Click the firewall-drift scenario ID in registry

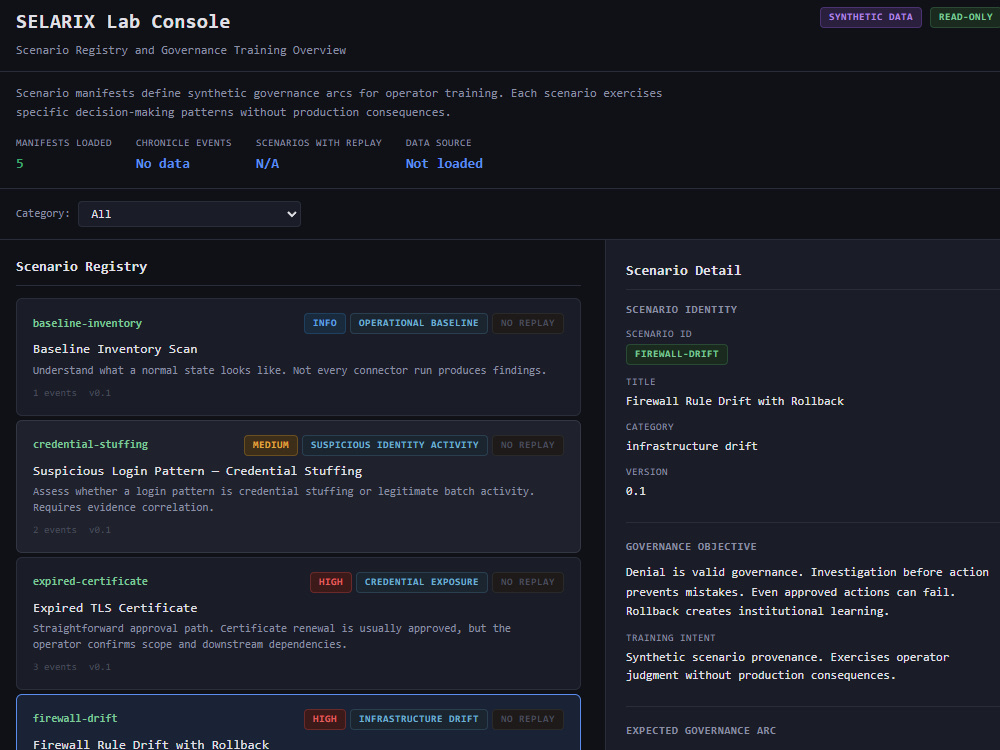point(75,719)
